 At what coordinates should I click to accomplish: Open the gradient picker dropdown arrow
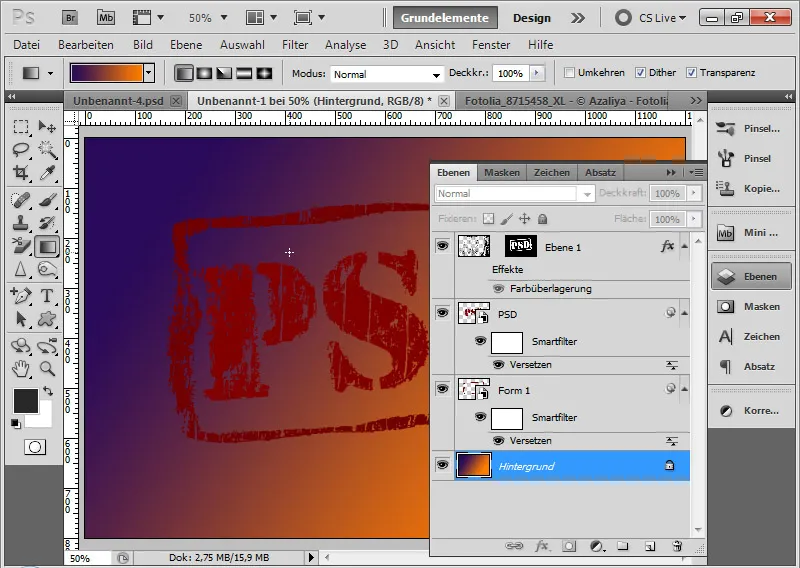point(148,73)
